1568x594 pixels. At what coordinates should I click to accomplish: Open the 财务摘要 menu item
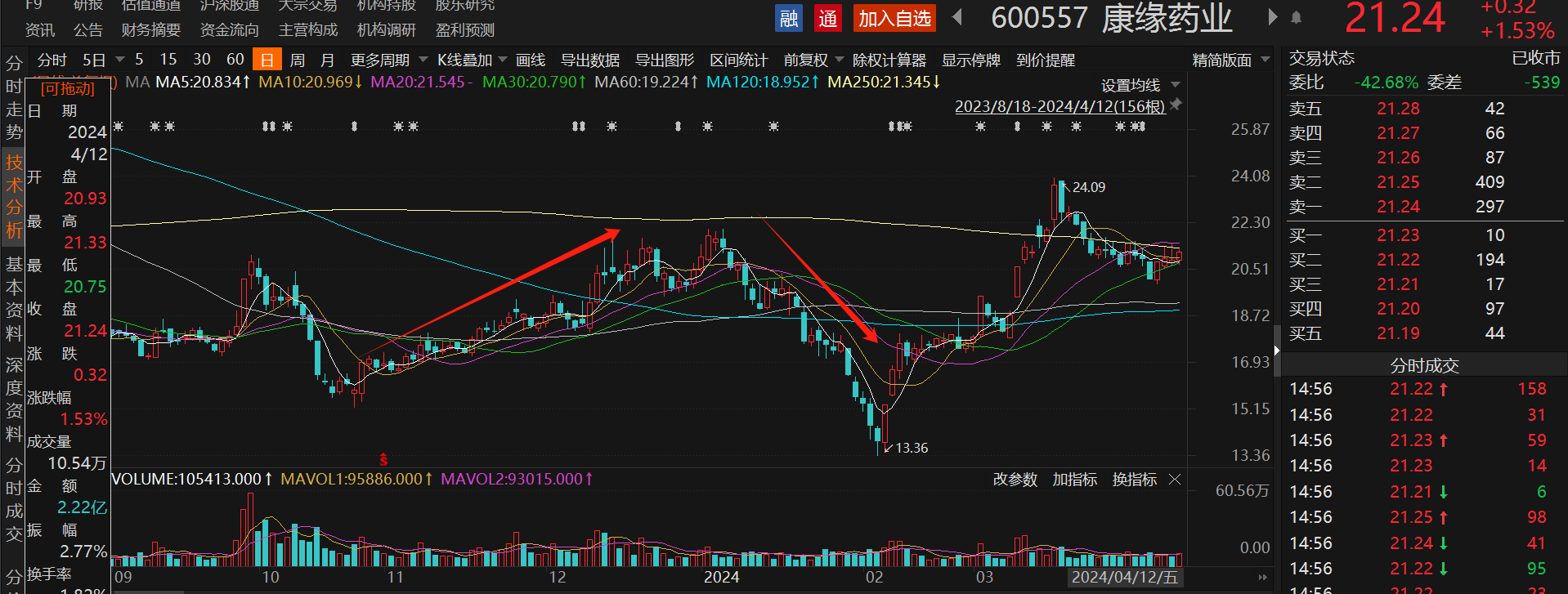click(x=151, y=30)
